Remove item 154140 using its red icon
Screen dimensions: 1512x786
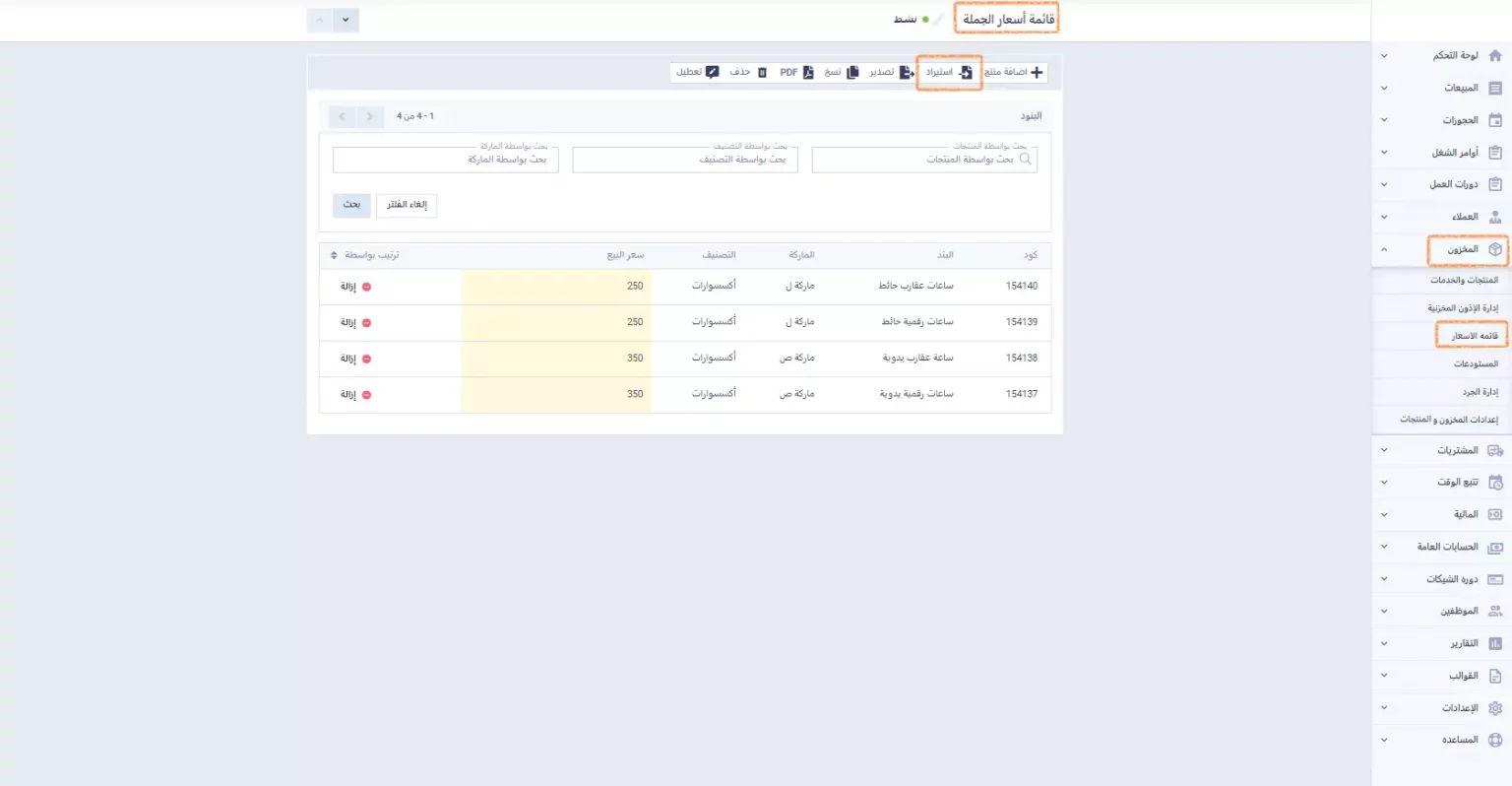point(366,287)
